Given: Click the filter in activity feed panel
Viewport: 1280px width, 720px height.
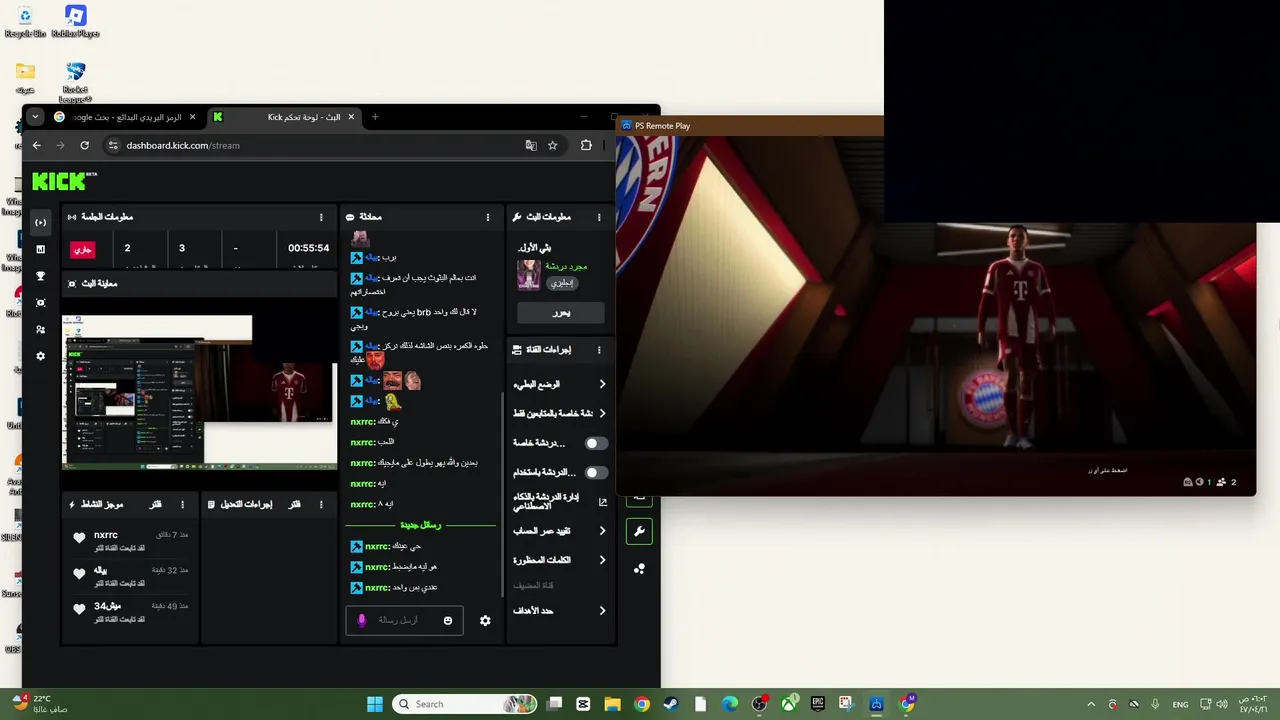Looking at the screenshot, I should [x=155, y=505].
